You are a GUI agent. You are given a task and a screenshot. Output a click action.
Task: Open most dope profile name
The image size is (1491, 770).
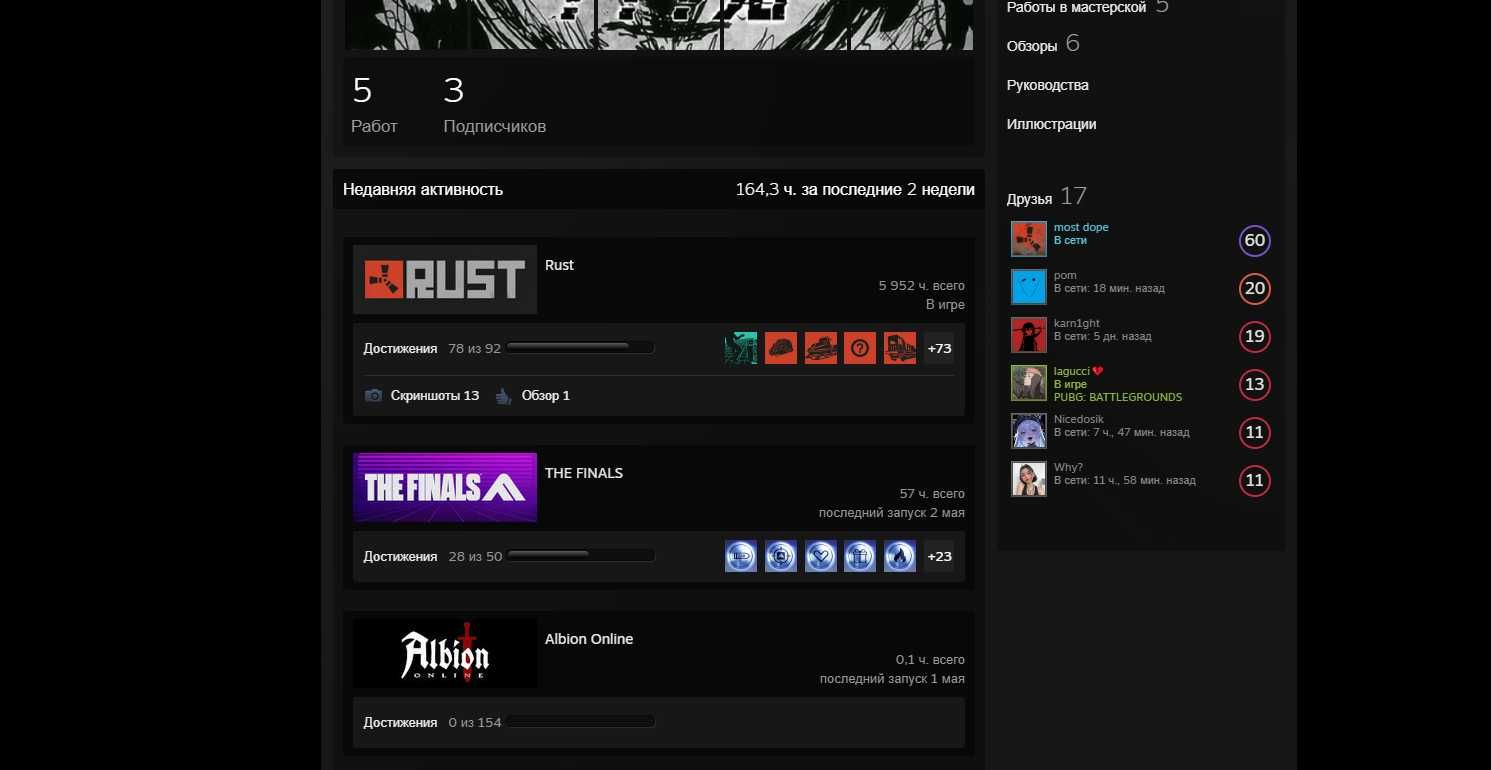pos(1081,227)
